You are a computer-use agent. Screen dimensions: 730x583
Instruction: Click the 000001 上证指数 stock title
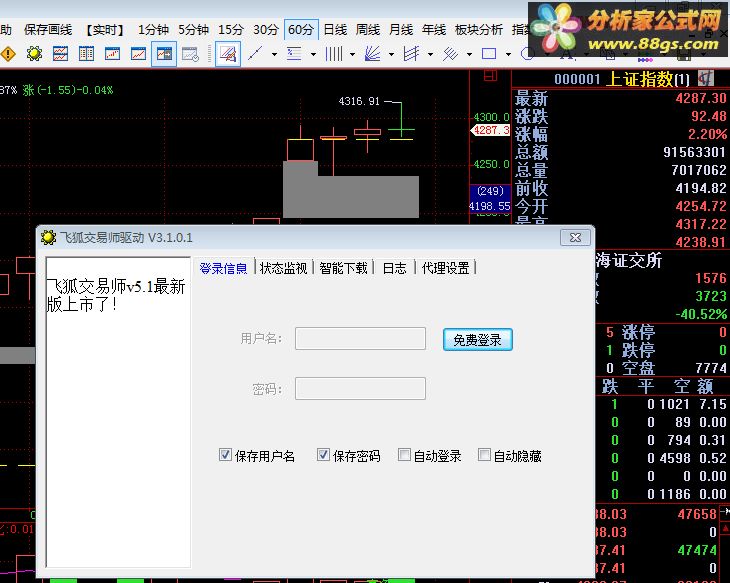[x=622, y=79]
